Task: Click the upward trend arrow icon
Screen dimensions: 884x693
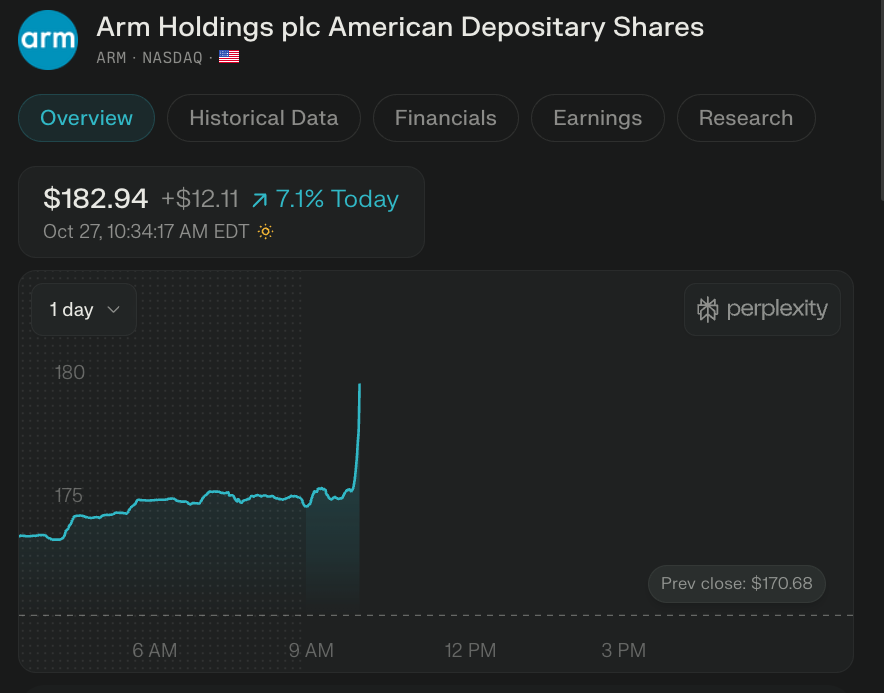Action: [x=259, y=200]
